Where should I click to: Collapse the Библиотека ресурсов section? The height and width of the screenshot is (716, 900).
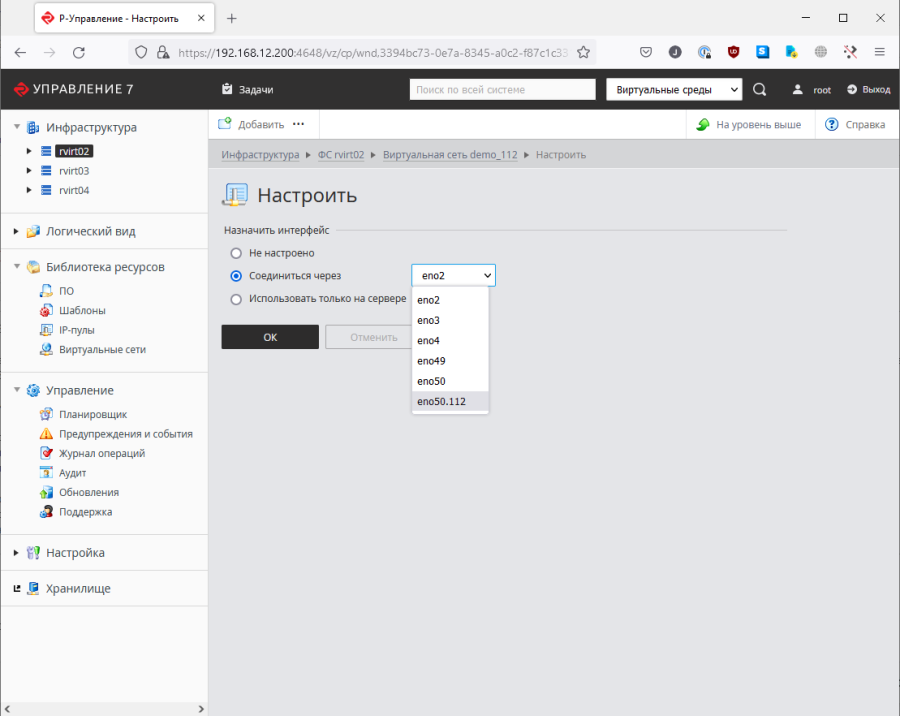click(x=17, y=267)
